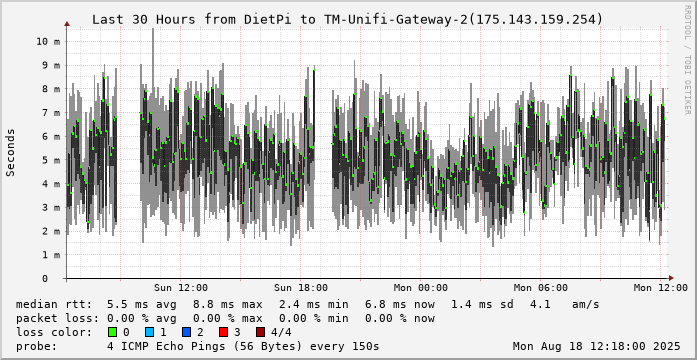
Task: Click the red loss color swatch for 3
Action: (224, 332)
